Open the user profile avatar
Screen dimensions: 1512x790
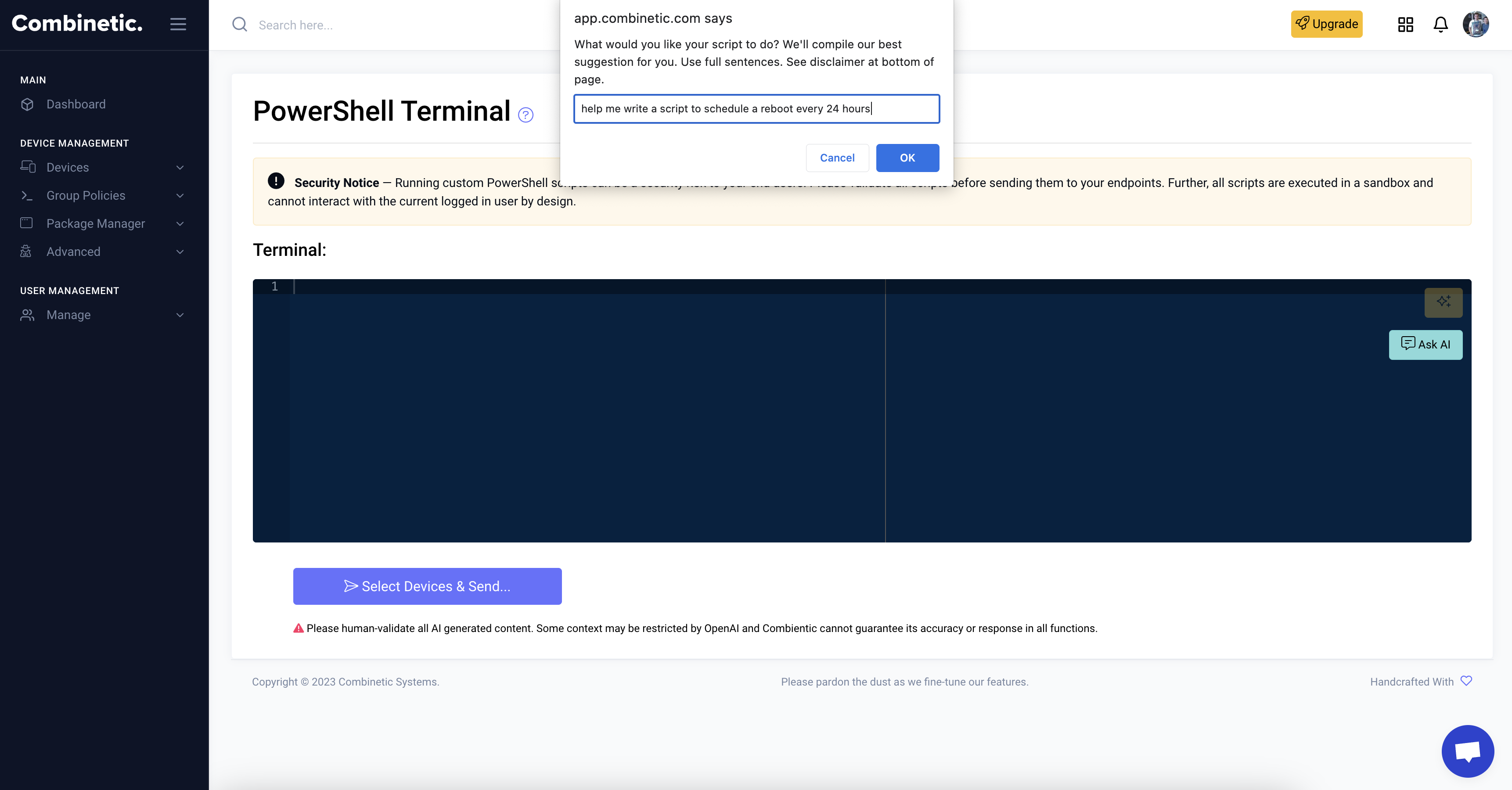click(x=1476, y=24)
